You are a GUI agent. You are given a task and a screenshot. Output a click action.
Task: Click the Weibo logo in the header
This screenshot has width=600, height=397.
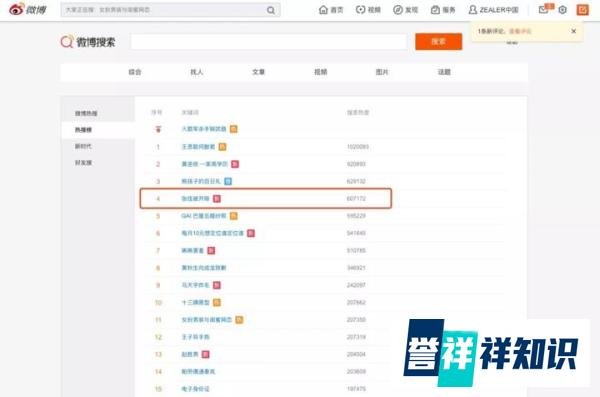click(28, 9)
